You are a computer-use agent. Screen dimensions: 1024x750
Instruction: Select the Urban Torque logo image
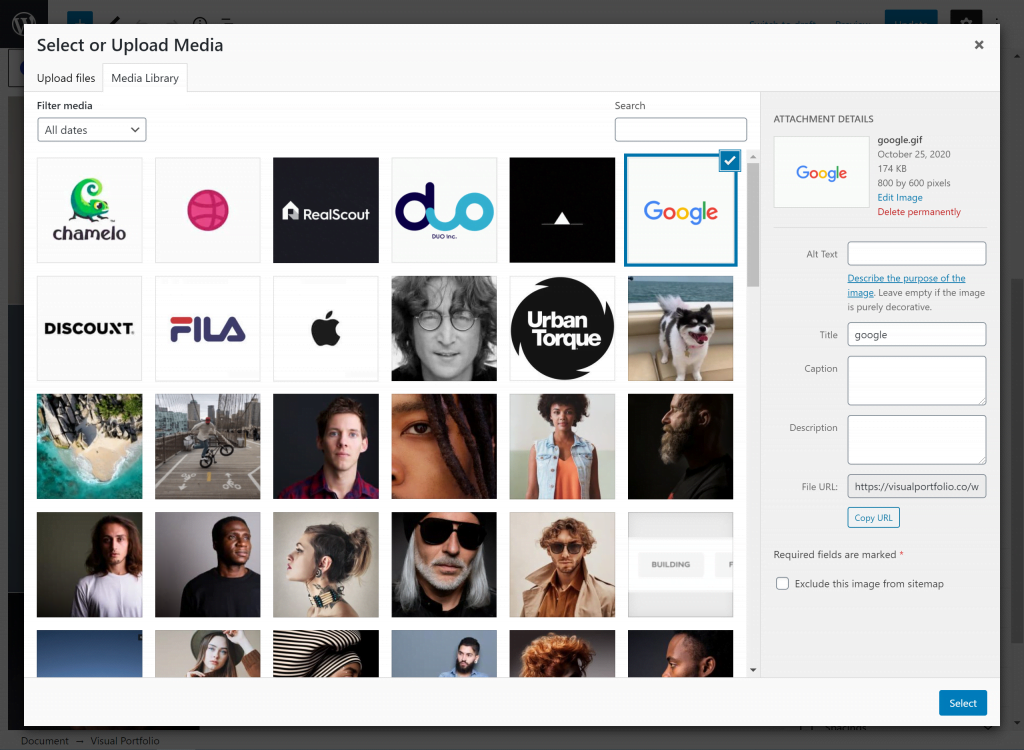[x=562, y=329]
